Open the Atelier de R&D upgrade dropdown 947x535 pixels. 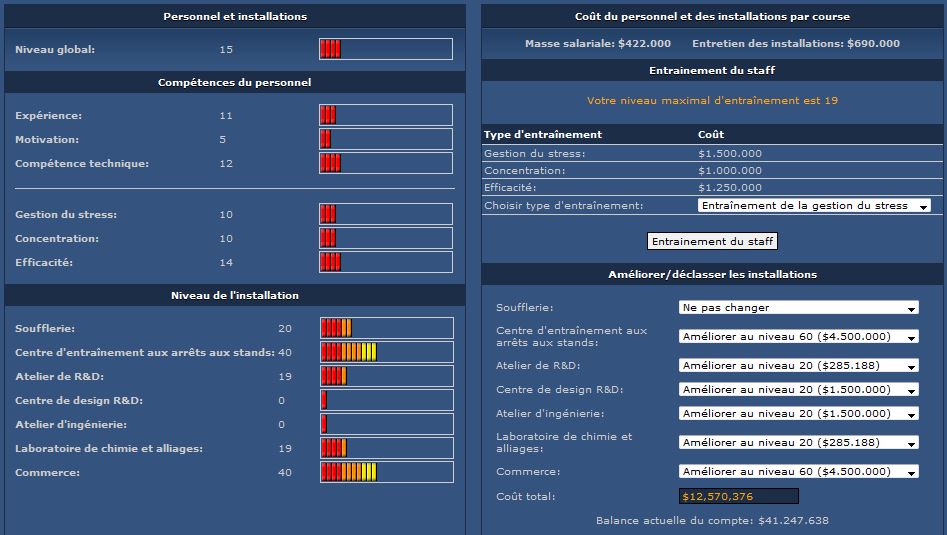tap(798, 365)
